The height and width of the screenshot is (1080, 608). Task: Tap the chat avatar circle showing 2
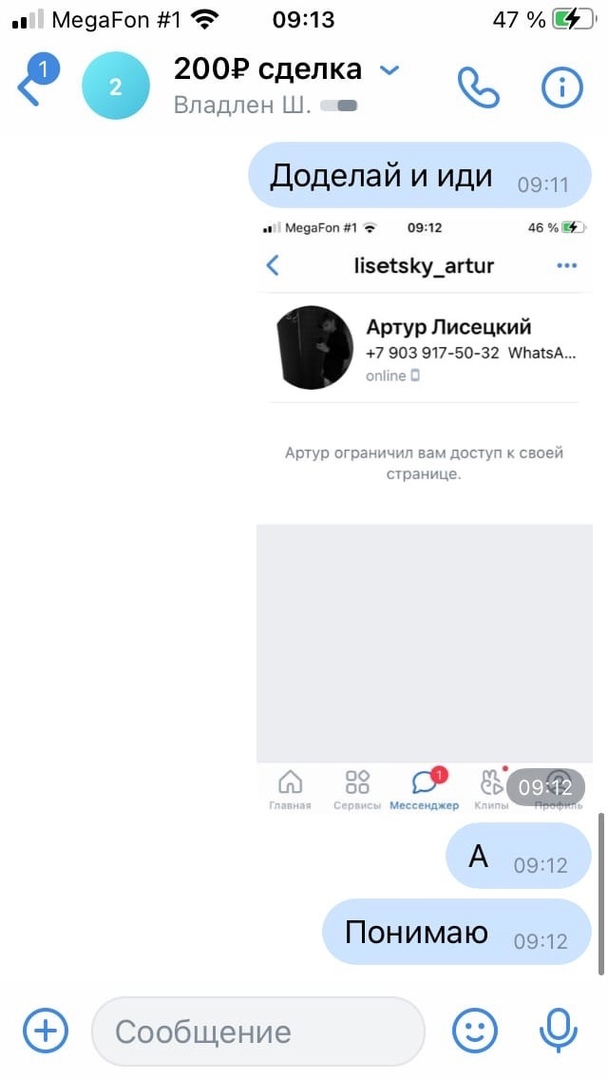point(116,86)
